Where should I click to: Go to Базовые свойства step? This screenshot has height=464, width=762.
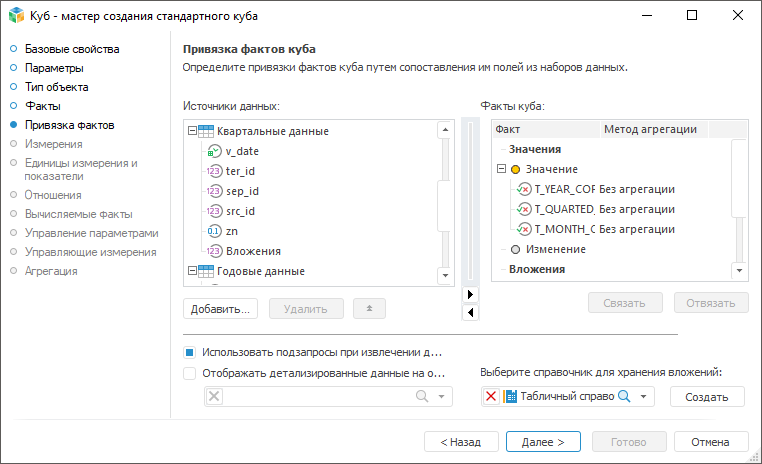click(71, 49)
